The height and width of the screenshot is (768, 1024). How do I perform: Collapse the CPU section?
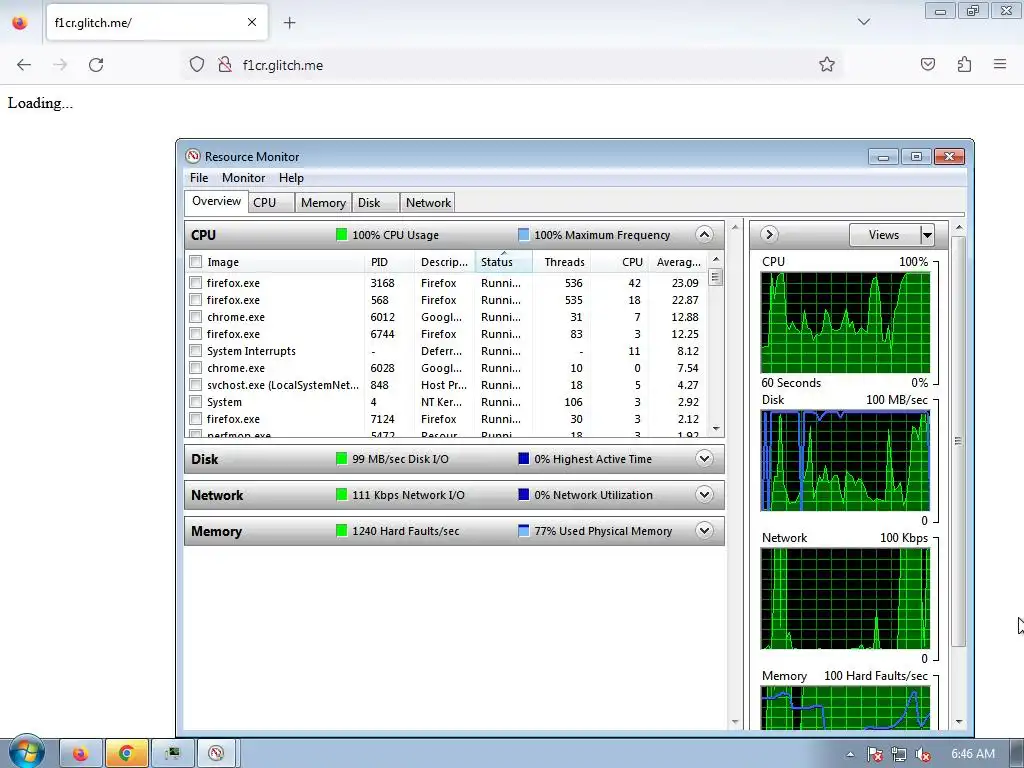coord(704,234)
